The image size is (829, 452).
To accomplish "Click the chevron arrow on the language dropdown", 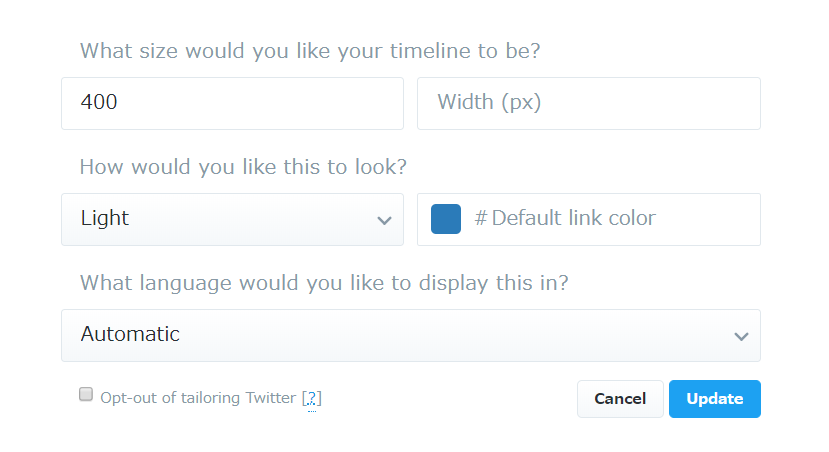I will (741, 336).
